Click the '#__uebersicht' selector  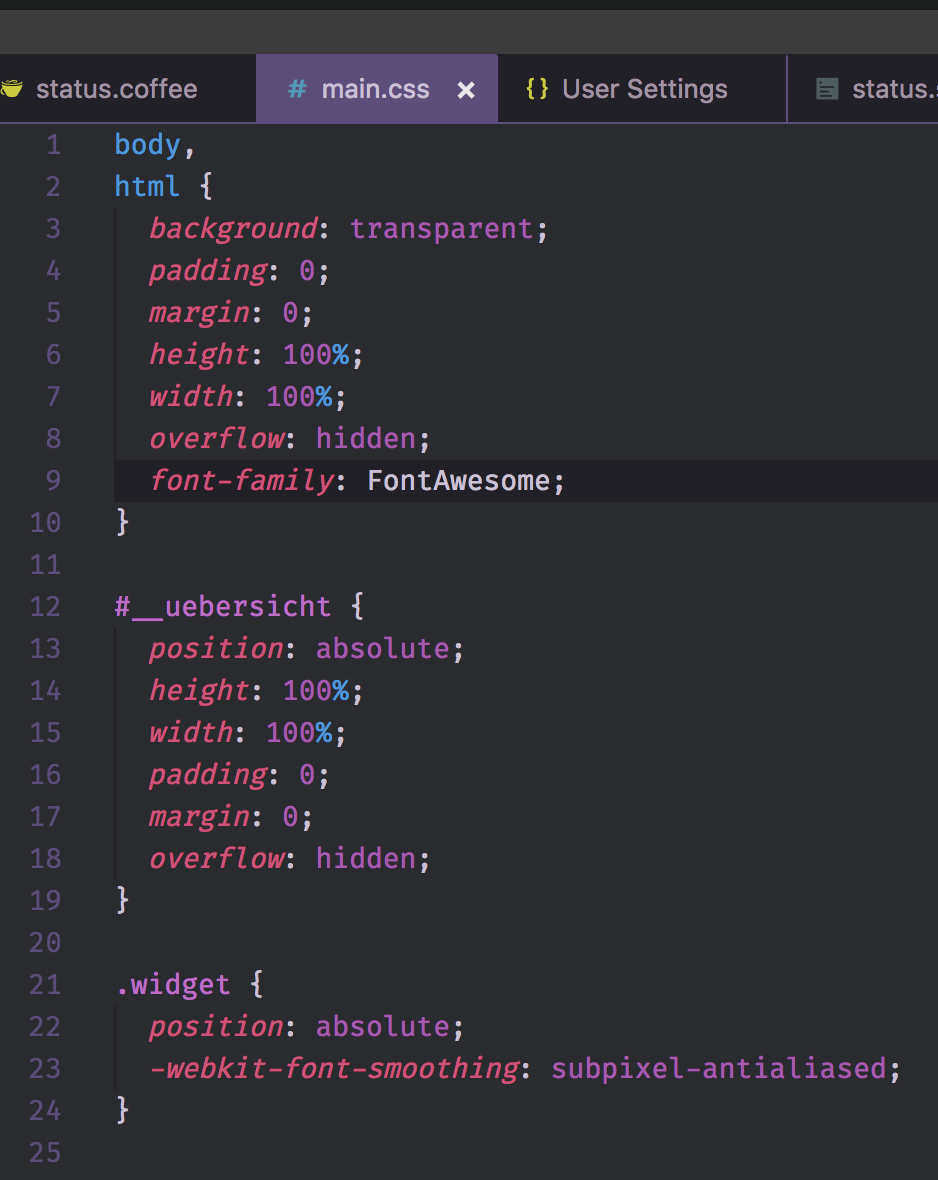tap(223, 607)
